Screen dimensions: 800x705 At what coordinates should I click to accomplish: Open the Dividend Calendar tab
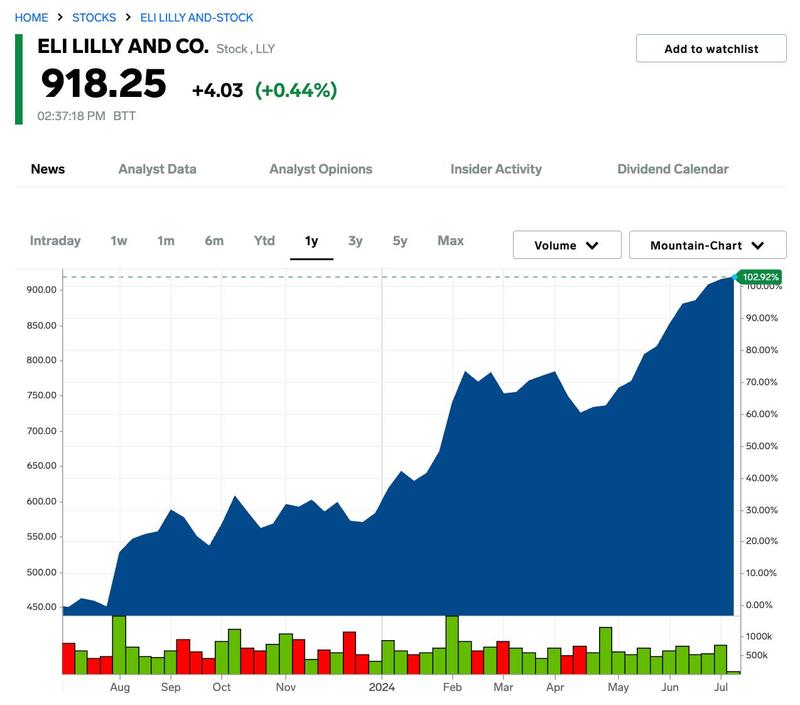672,169
